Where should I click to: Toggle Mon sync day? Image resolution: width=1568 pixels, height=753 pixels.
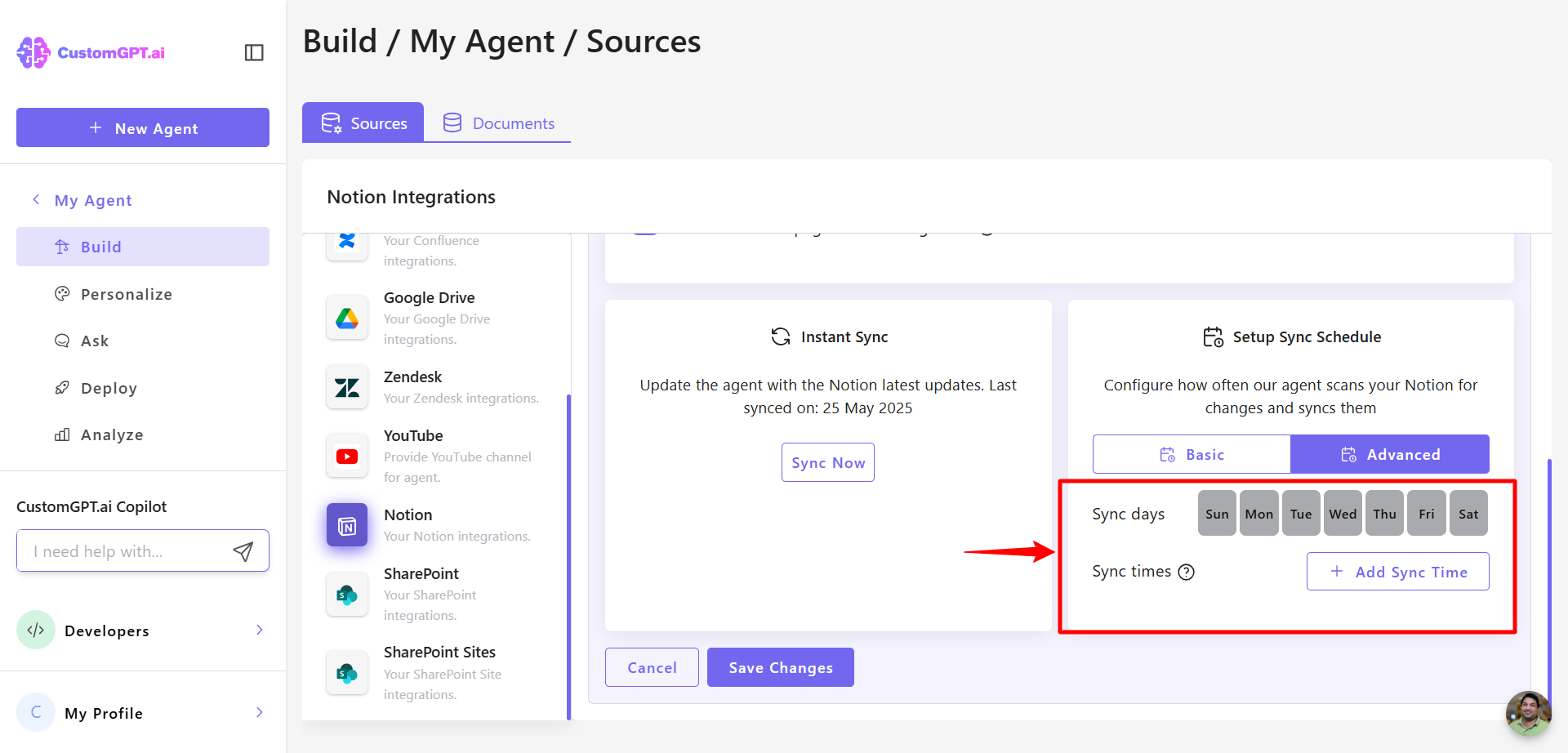tap(1258, 514)
